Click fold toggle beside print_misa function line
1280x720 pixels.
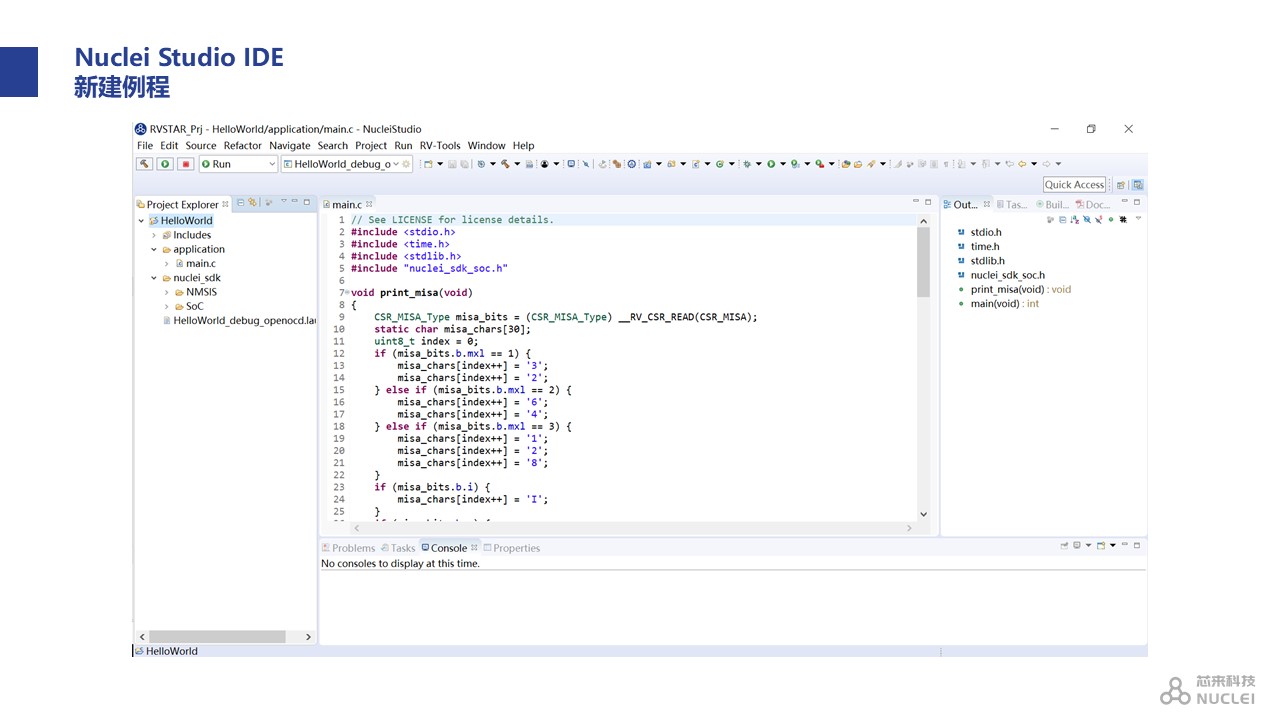345,293
